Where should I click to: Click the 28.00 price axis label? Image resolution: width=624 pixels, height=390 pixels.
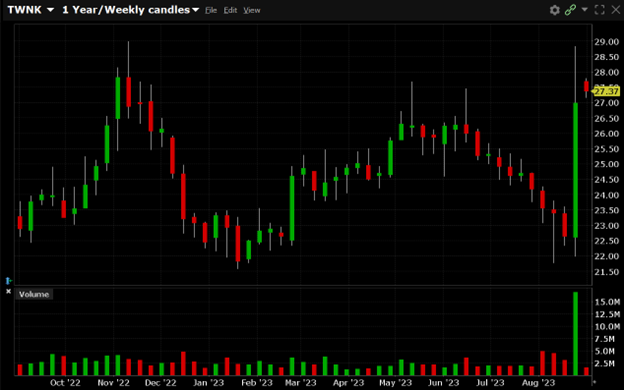tap(606, 72)
